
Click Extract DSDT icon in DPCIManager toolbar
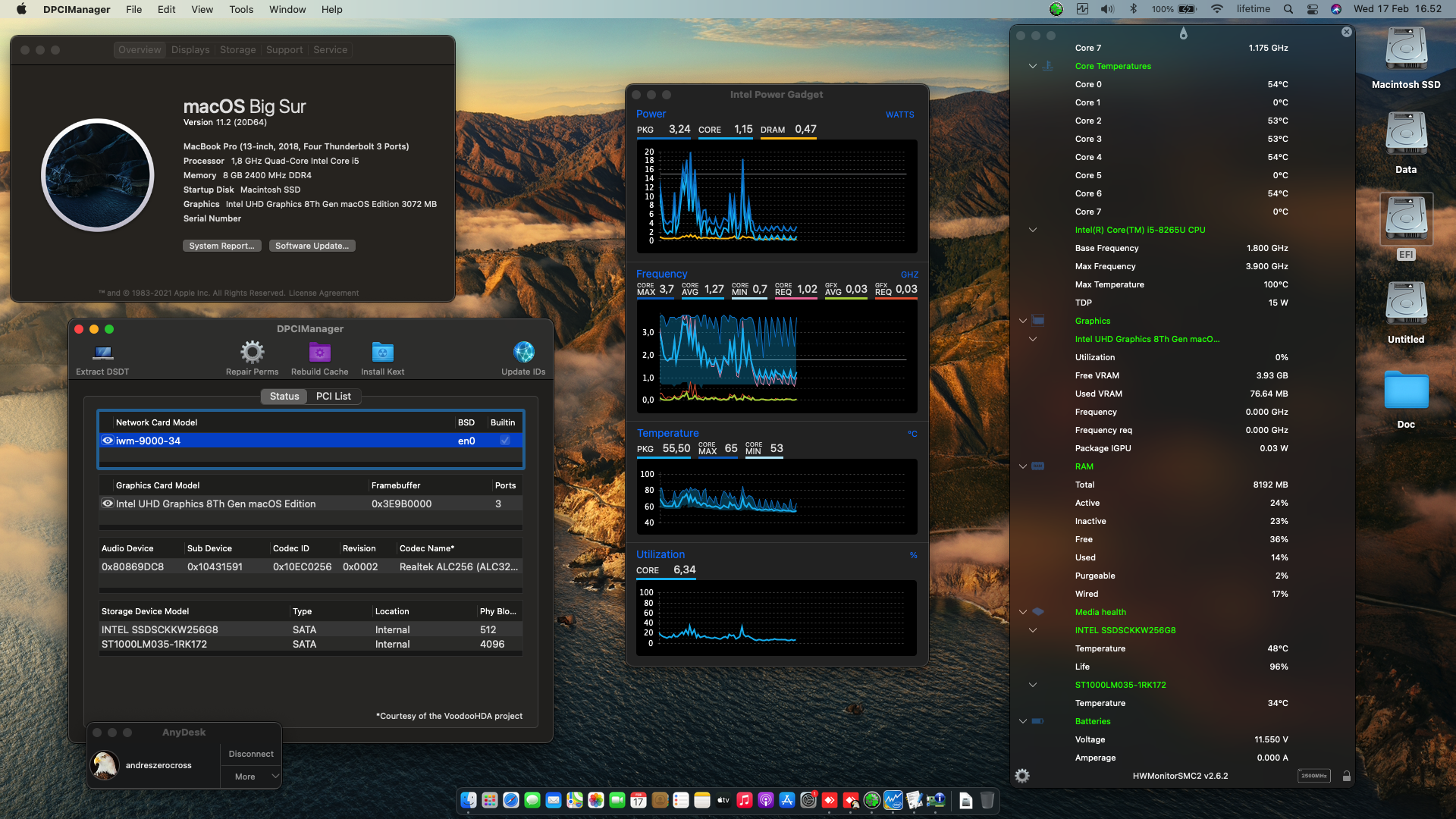click(102, 353)
